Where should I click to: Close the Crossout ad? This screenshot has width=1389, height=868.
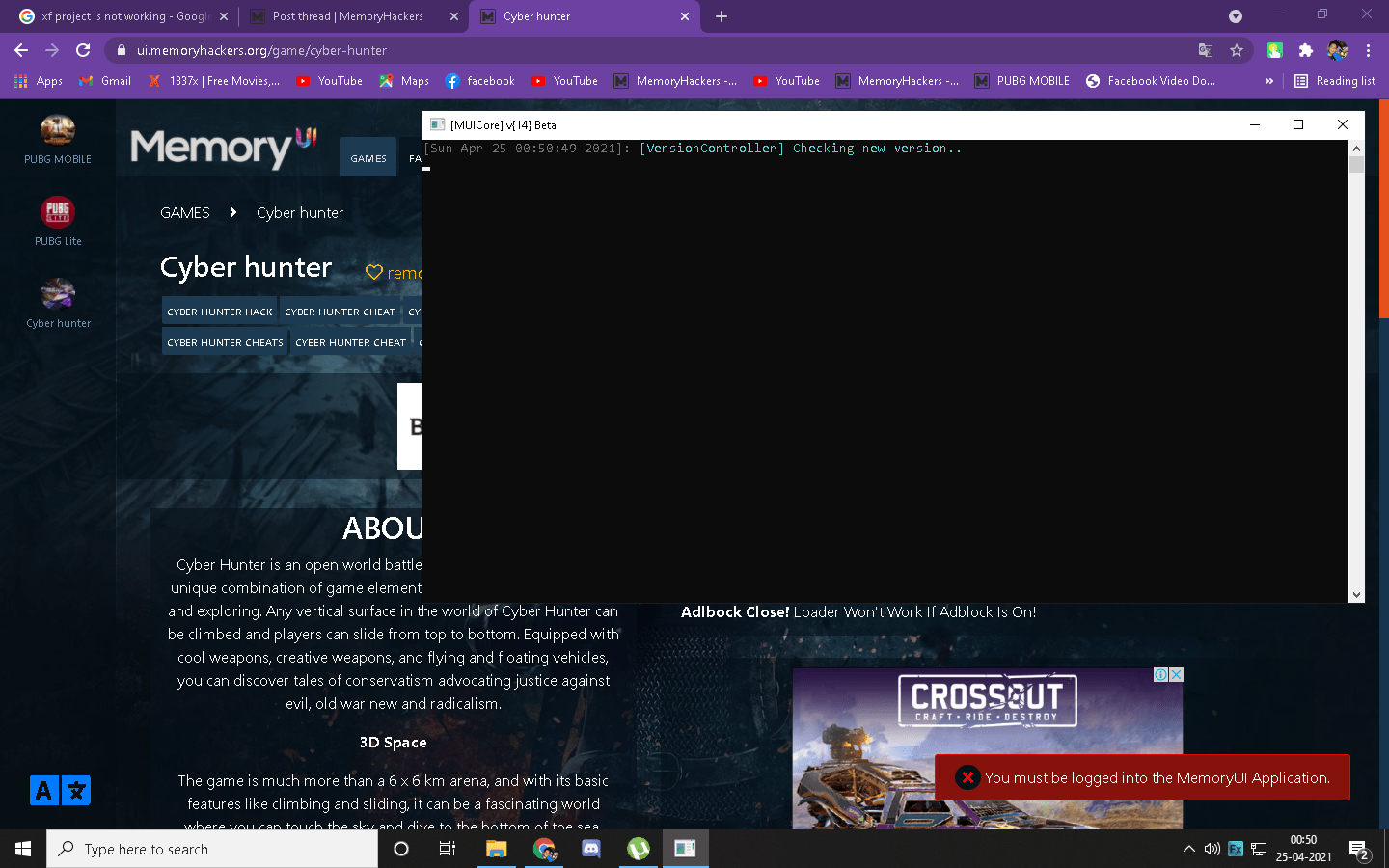coord(1176,675)
